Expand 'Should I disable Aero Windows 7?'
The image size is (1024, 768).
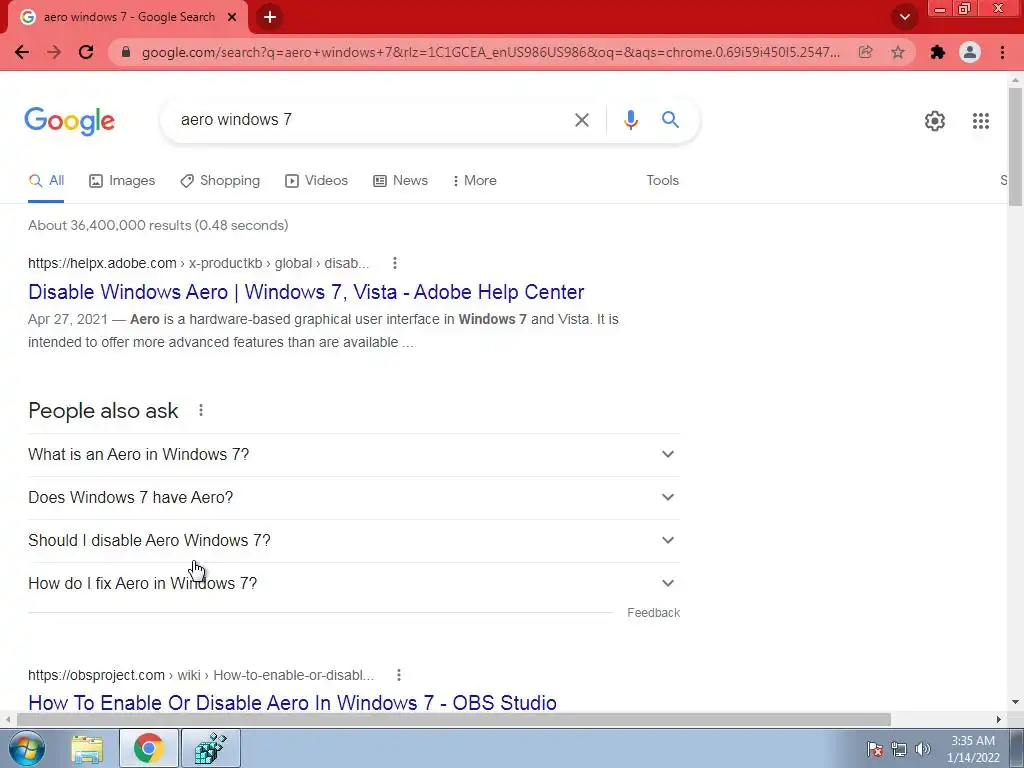tap(354, 541)
